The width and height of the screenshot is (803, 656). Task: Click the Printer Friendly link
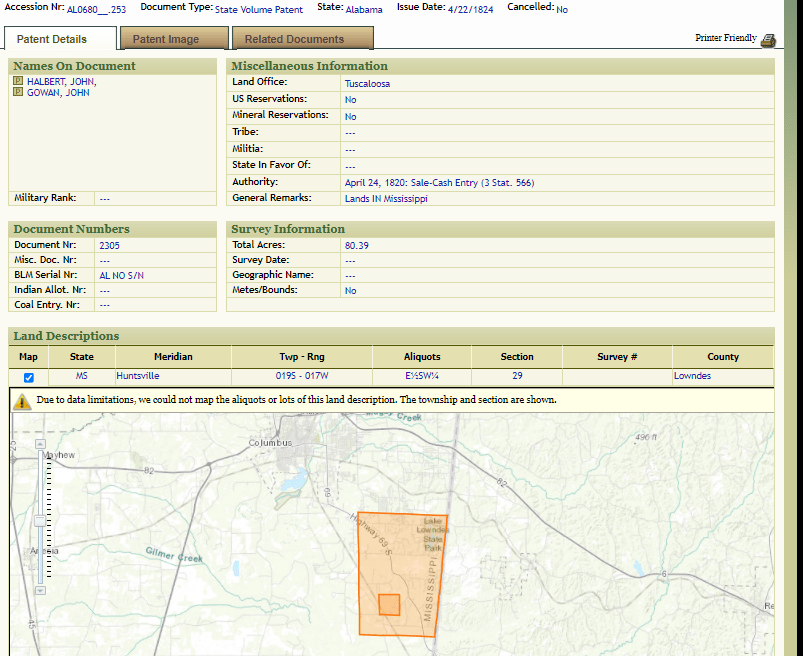(x=725, y=38)
